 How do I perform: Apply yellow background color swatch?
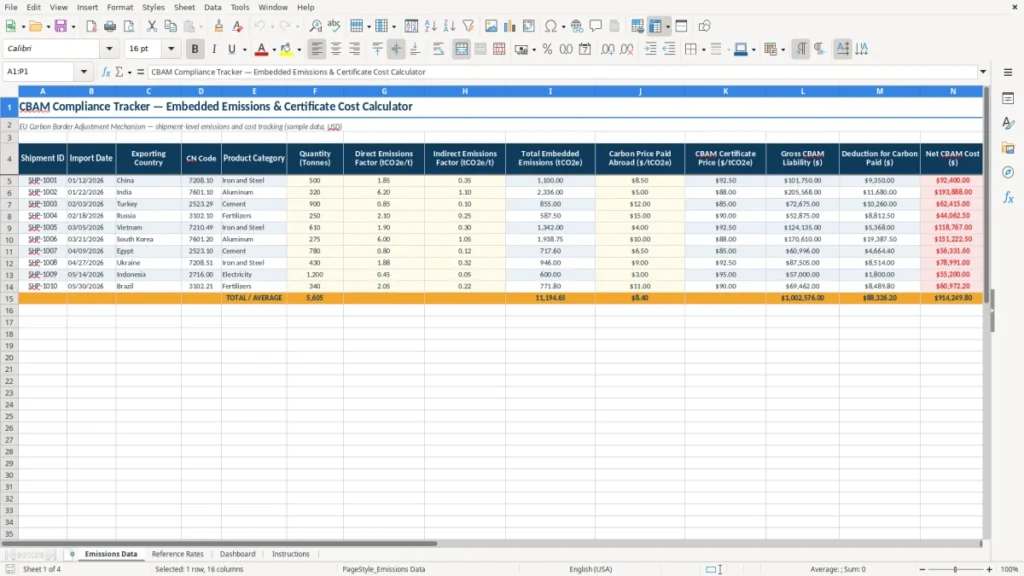[x=286, y=49]
